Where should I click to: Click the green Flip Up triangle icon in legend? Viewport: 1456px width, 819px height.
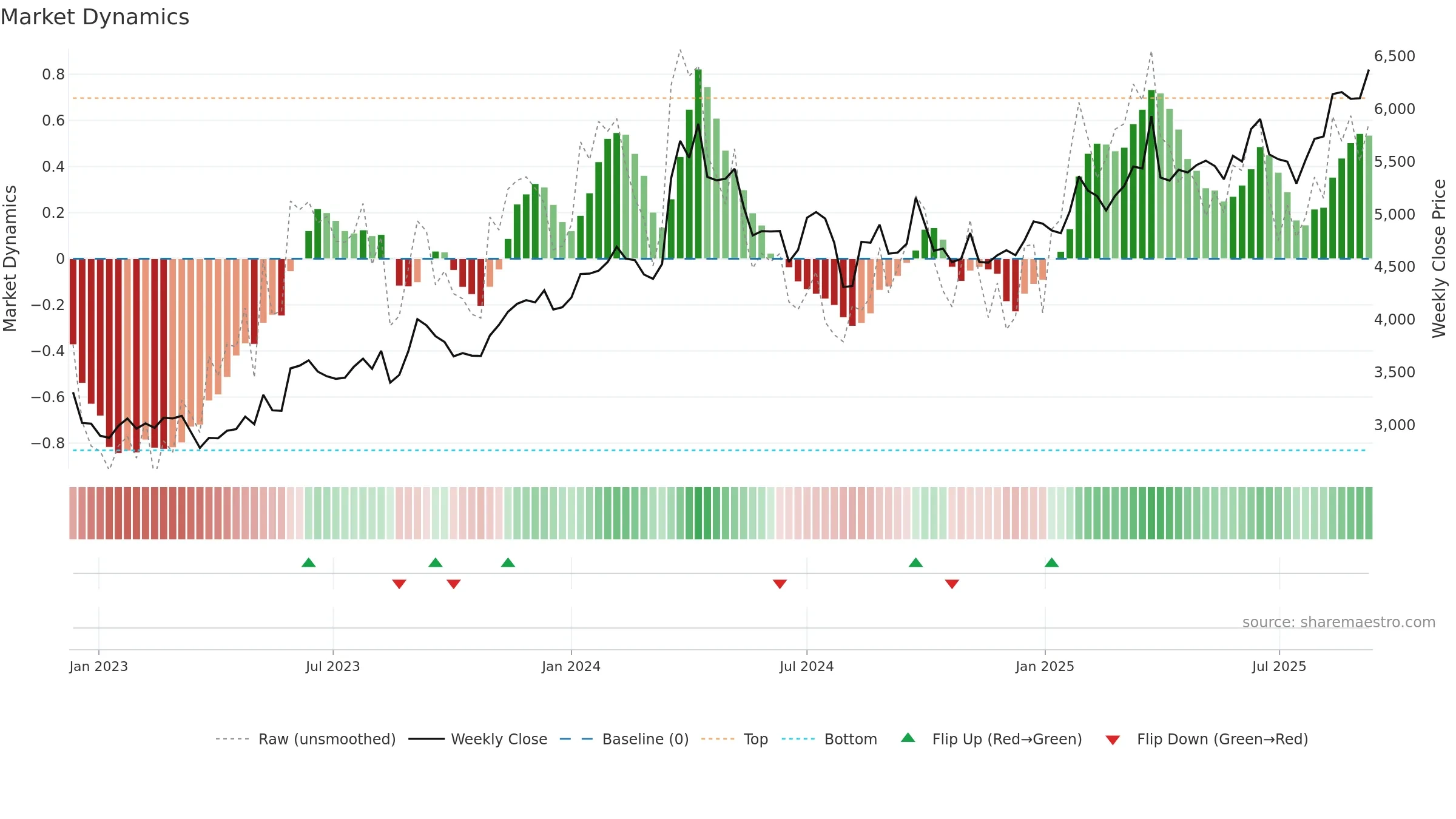pos(908,738)
